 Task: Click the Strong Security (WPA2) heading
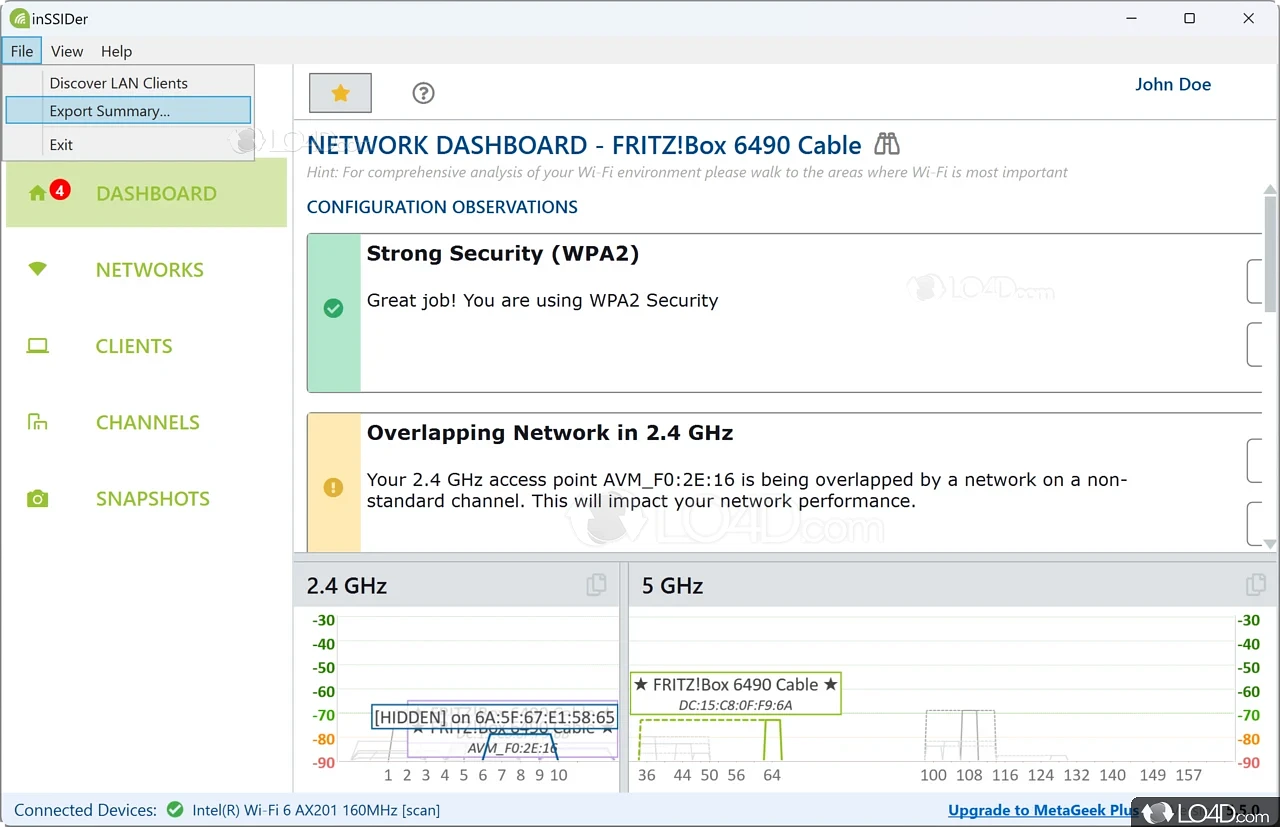pos(503,254)
